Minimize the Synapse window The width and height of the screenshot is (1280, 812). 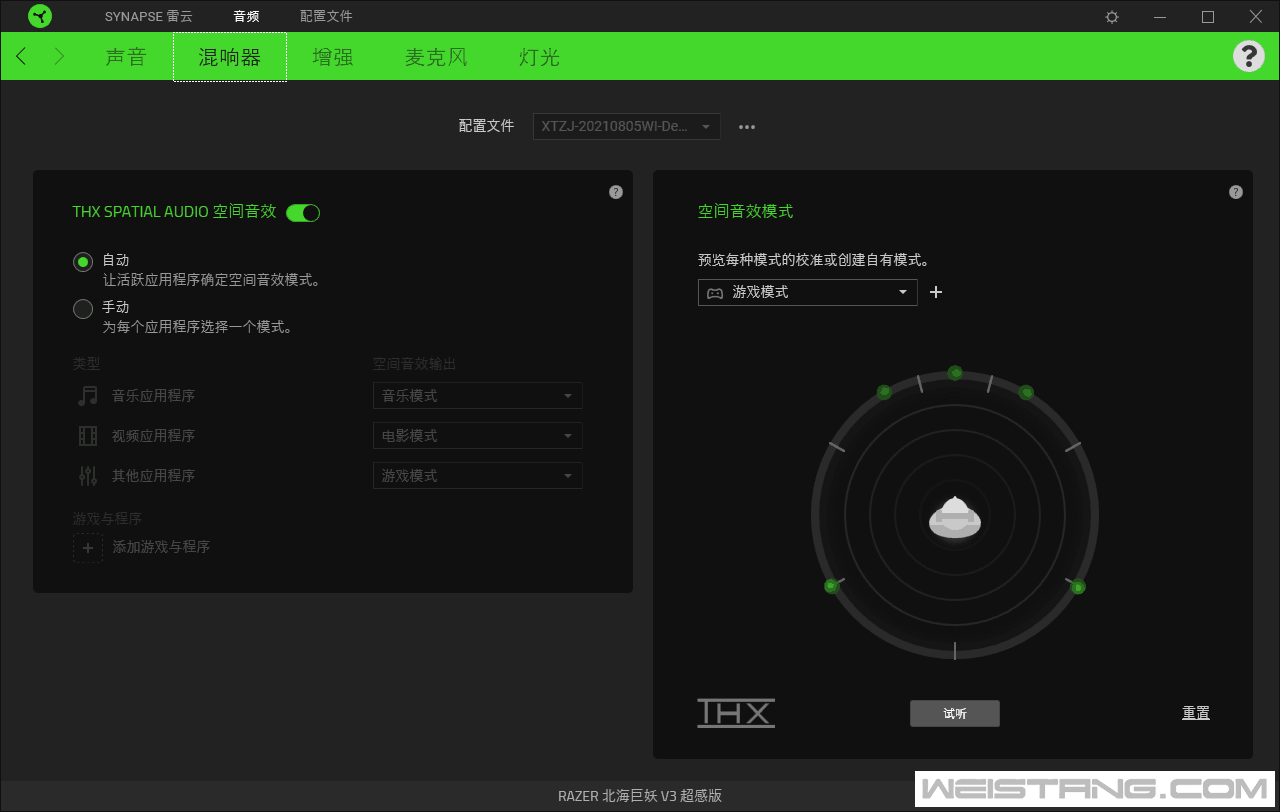tap(1160, 17)
